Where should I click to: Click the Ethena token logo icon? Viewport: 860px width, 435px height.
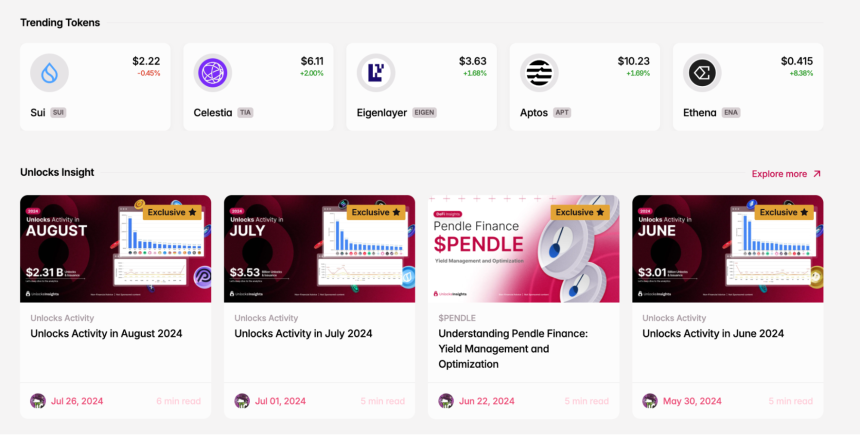tap(702, 73)
